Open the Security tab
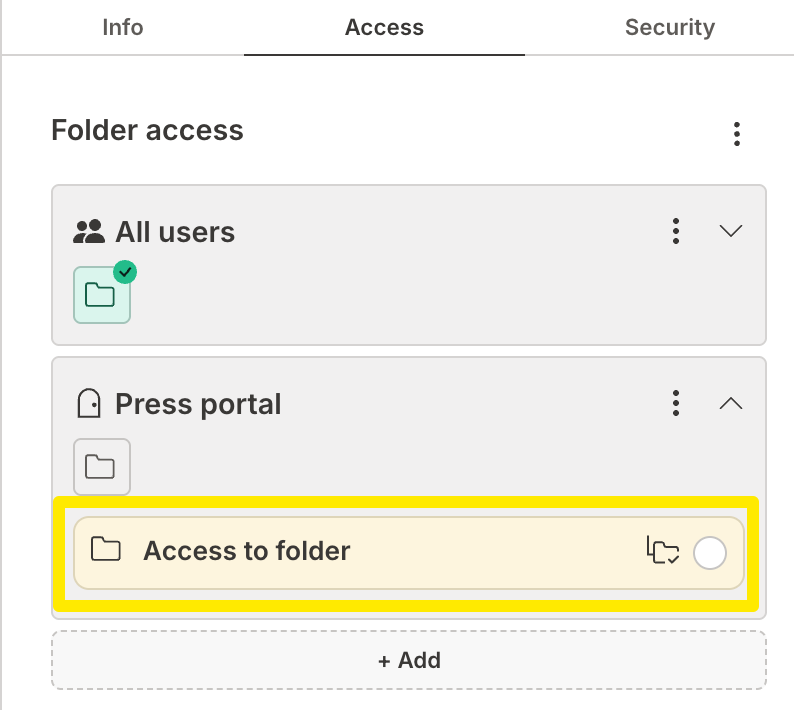The width and height of the screenshot is (794, 710). (x=669, y=27)
